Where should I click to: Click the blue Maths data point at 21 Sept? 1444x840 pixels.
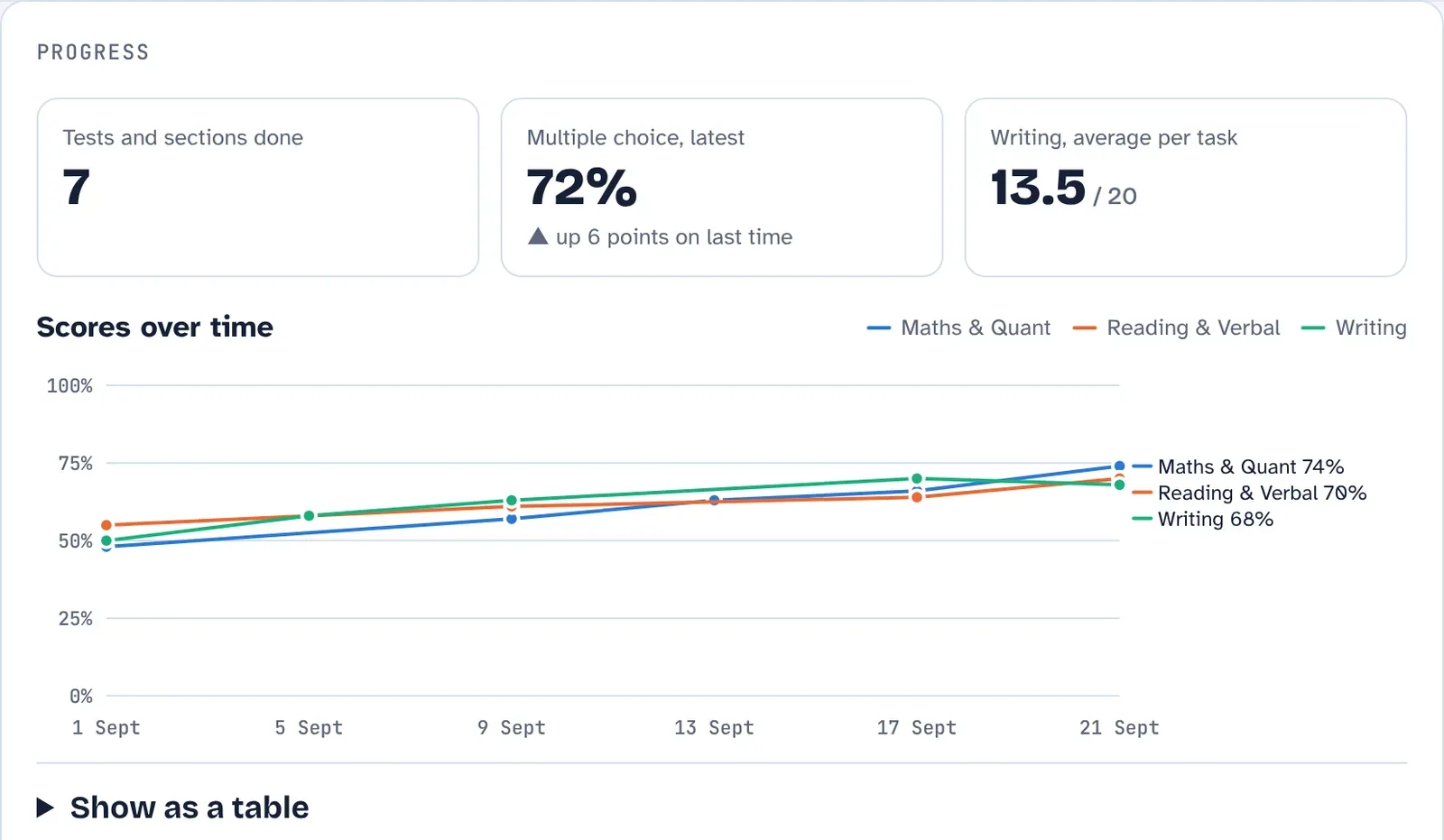1119,466
